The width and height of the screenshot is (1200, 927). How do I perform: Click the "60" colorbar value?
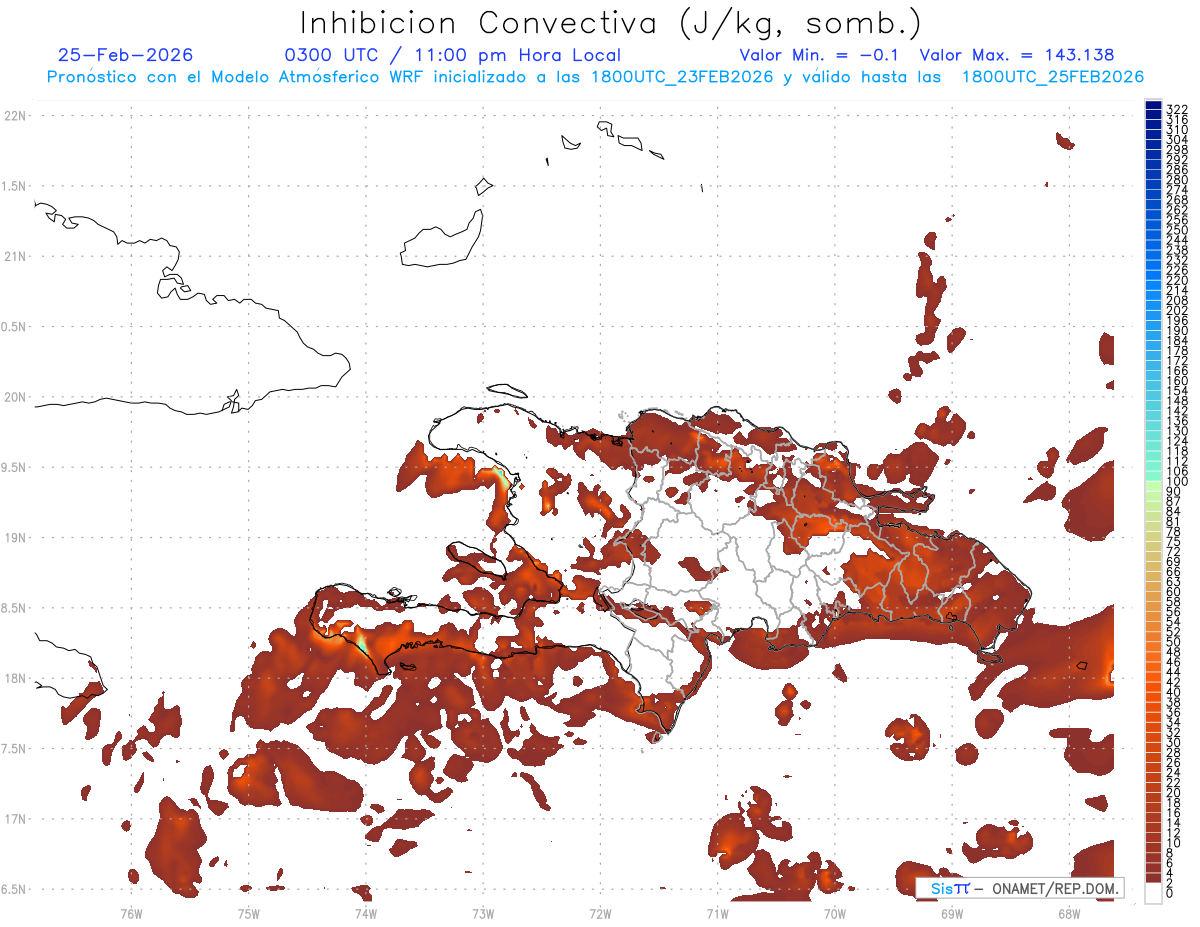coord(1173,592)
